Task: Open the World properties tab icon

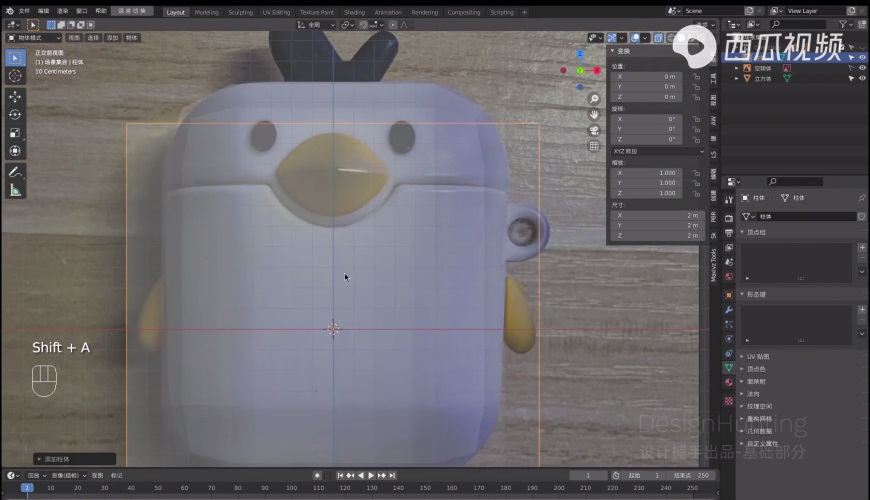Action: click(729, 276)
